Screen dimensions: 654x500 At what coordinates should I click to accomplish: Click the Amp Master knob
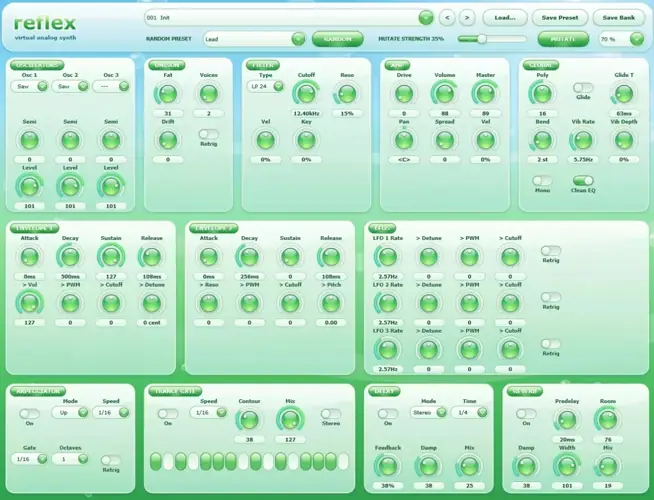click(x=485, y=93)
